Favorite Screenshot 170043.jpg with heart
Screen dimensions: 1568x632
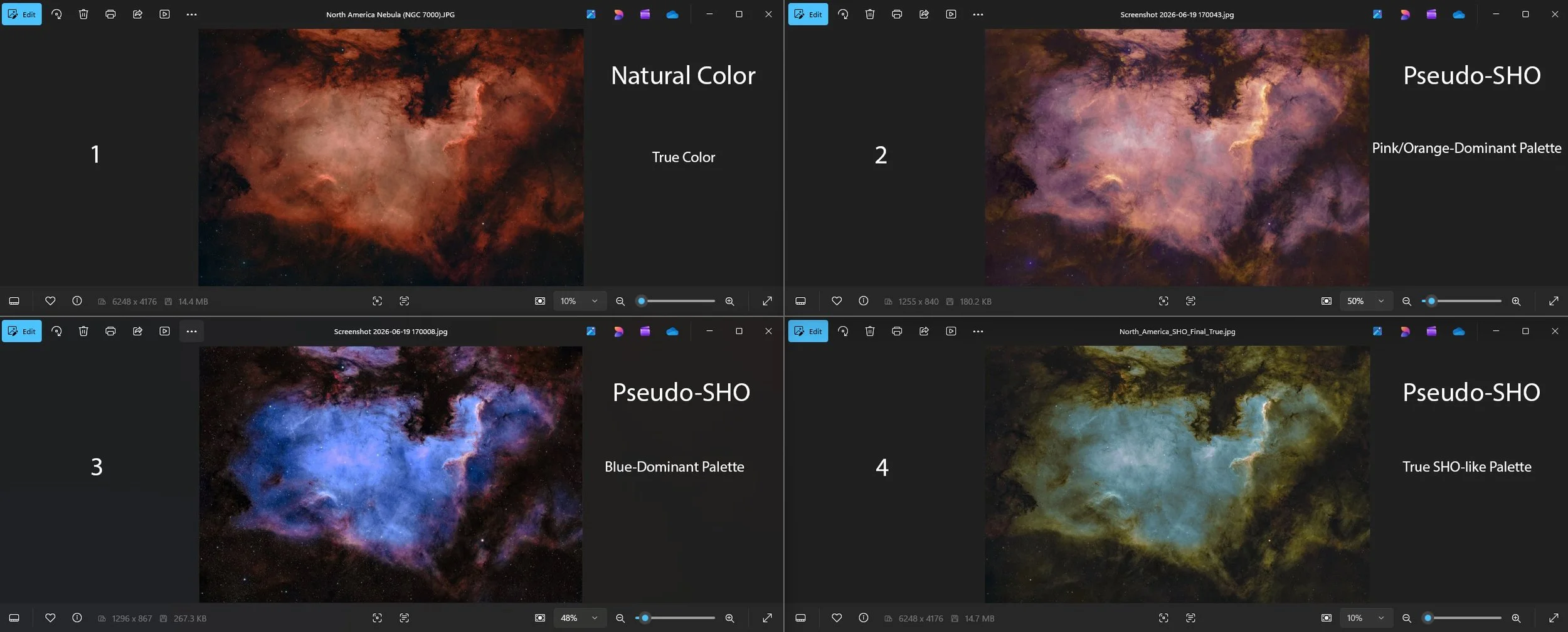(837, 301)
